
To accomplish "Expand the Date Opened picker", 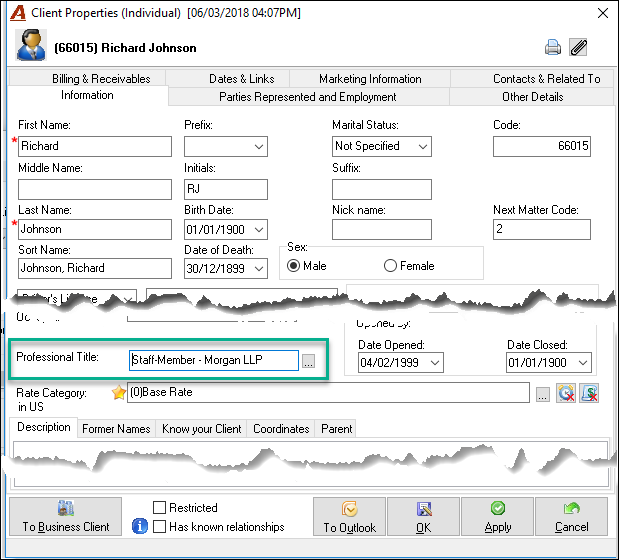I will coord(435,363).
